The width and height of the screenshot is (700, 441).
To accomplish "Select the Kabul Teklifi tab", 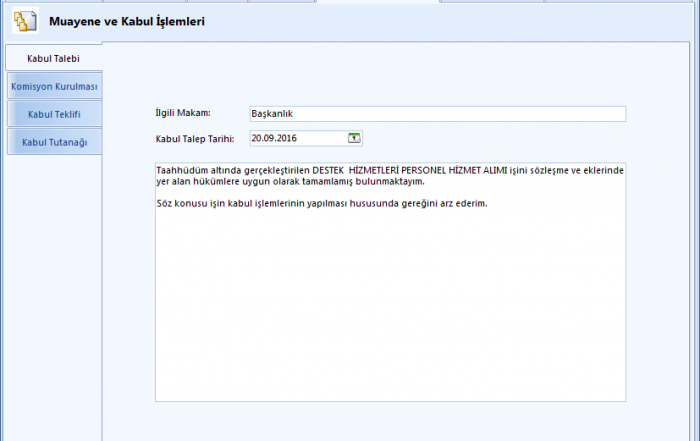I will 53,114.
